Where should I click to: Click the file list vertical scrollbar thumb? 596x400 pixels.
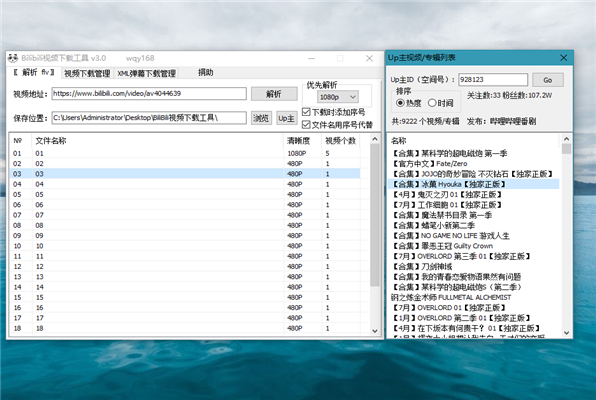375,215
